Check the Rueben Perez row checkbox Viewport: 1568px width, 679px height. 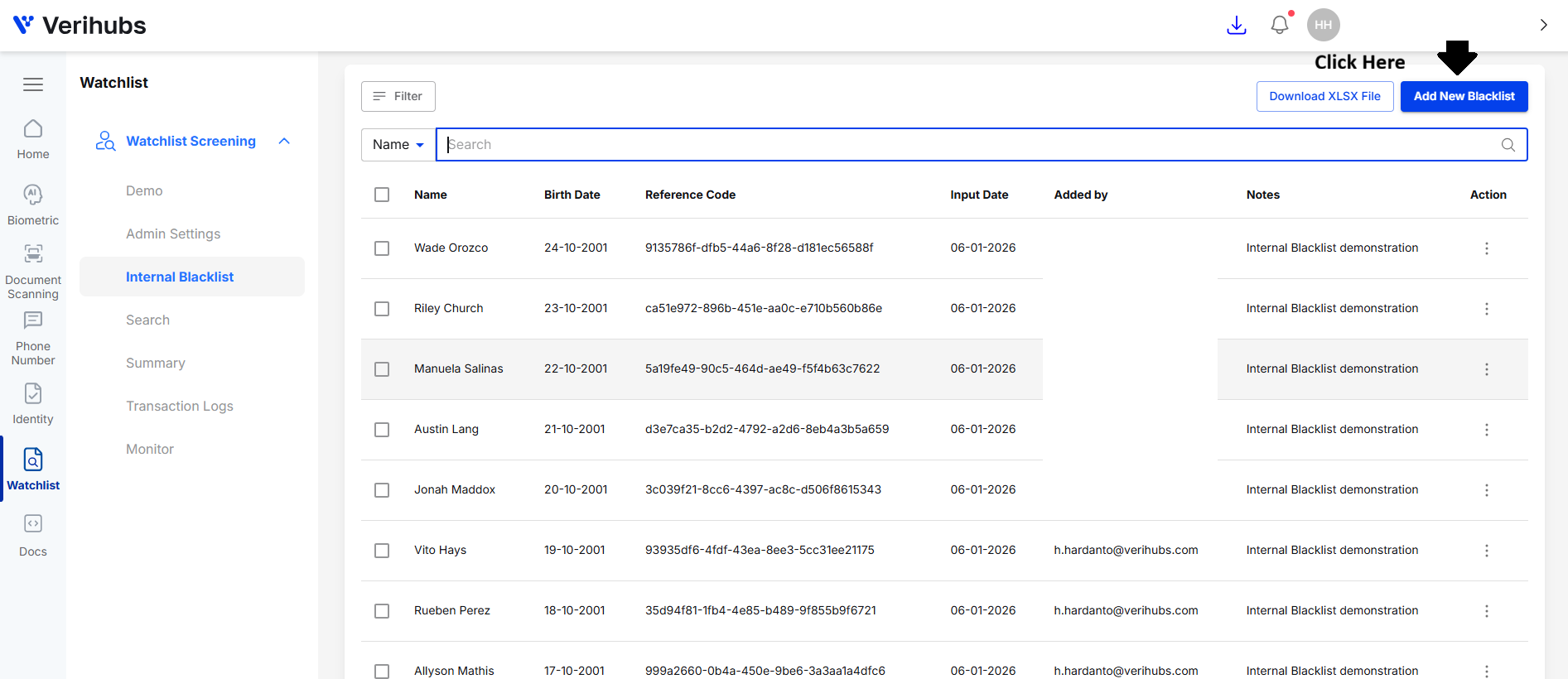click(x=382, y=611)
